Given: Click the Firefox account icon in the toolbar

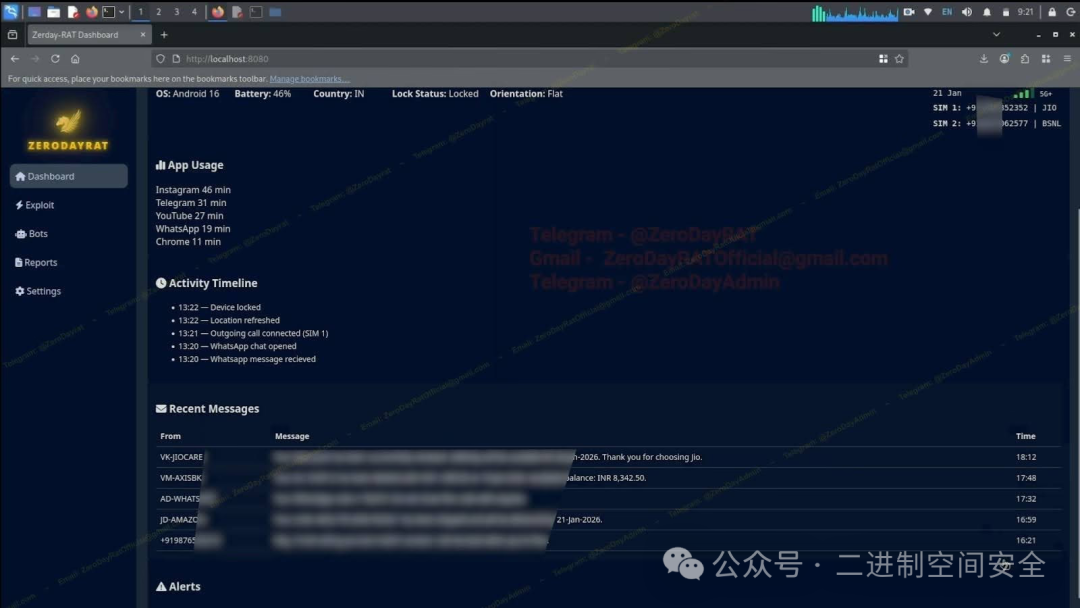Looking at the screenshot, I should (1005, 59).
